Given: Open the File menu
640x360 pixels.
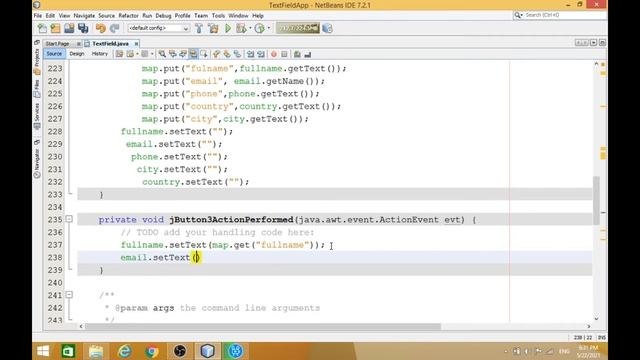Looking at the screenshot, I should coord(38,16).
